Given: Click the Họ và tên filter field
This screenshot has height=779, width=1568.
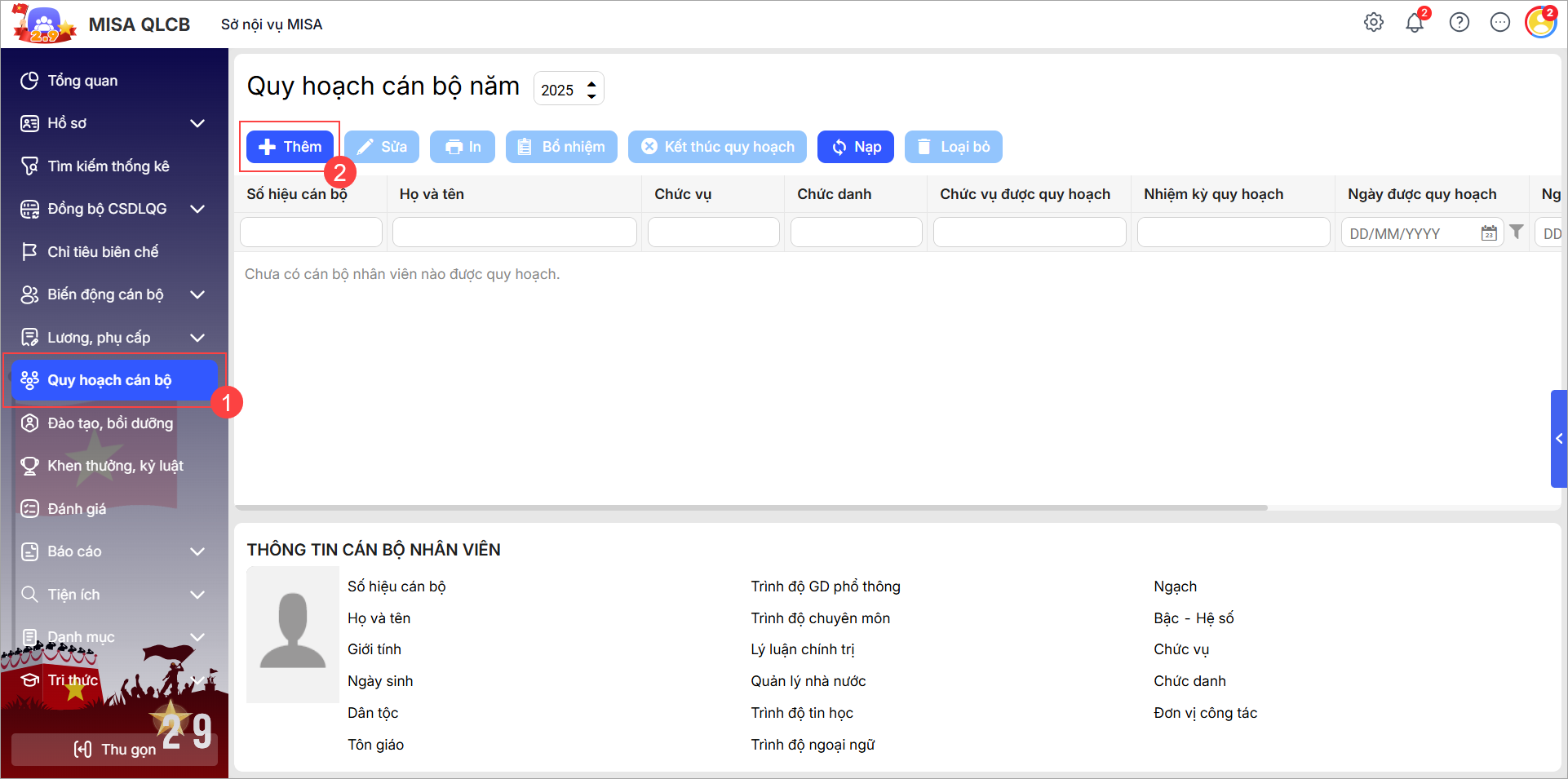Looking at the screenshot, I should (x=514, y=232).
